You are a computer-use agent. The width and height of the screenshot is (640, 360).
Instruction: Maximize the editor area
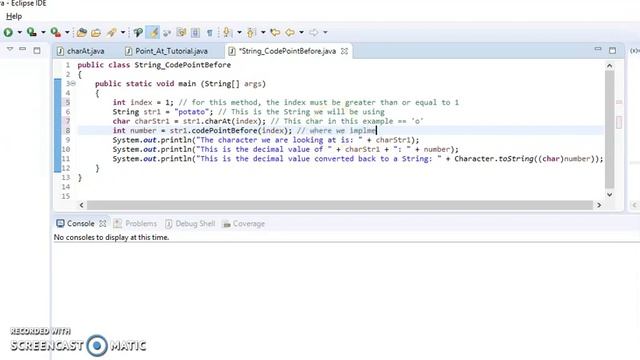(612, 50)
